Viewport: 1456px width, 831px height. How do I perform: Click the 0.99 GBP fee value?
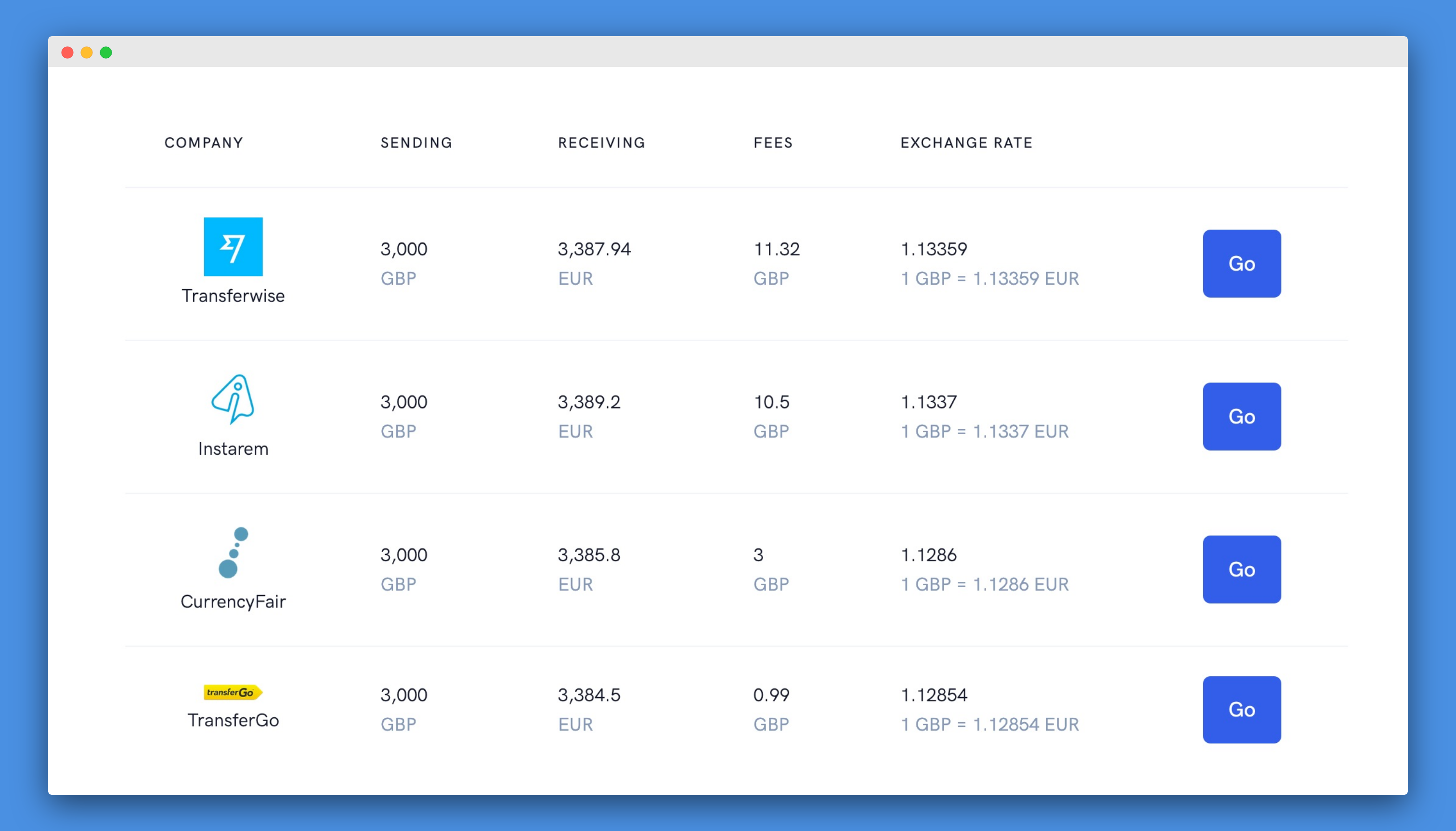point(771,695)
